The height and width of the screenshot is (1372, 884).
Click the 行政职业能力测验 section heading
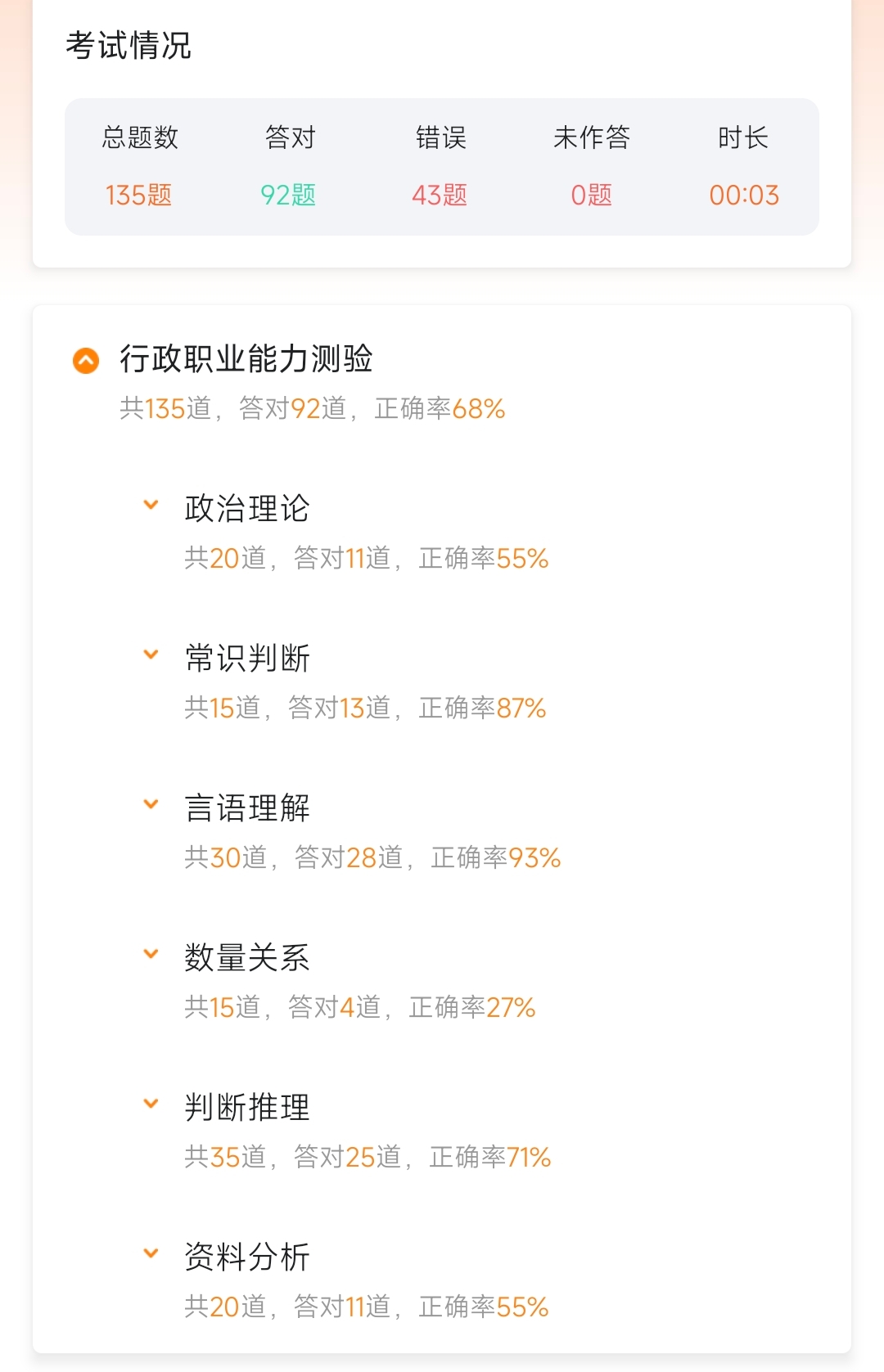tap(246, 358)
